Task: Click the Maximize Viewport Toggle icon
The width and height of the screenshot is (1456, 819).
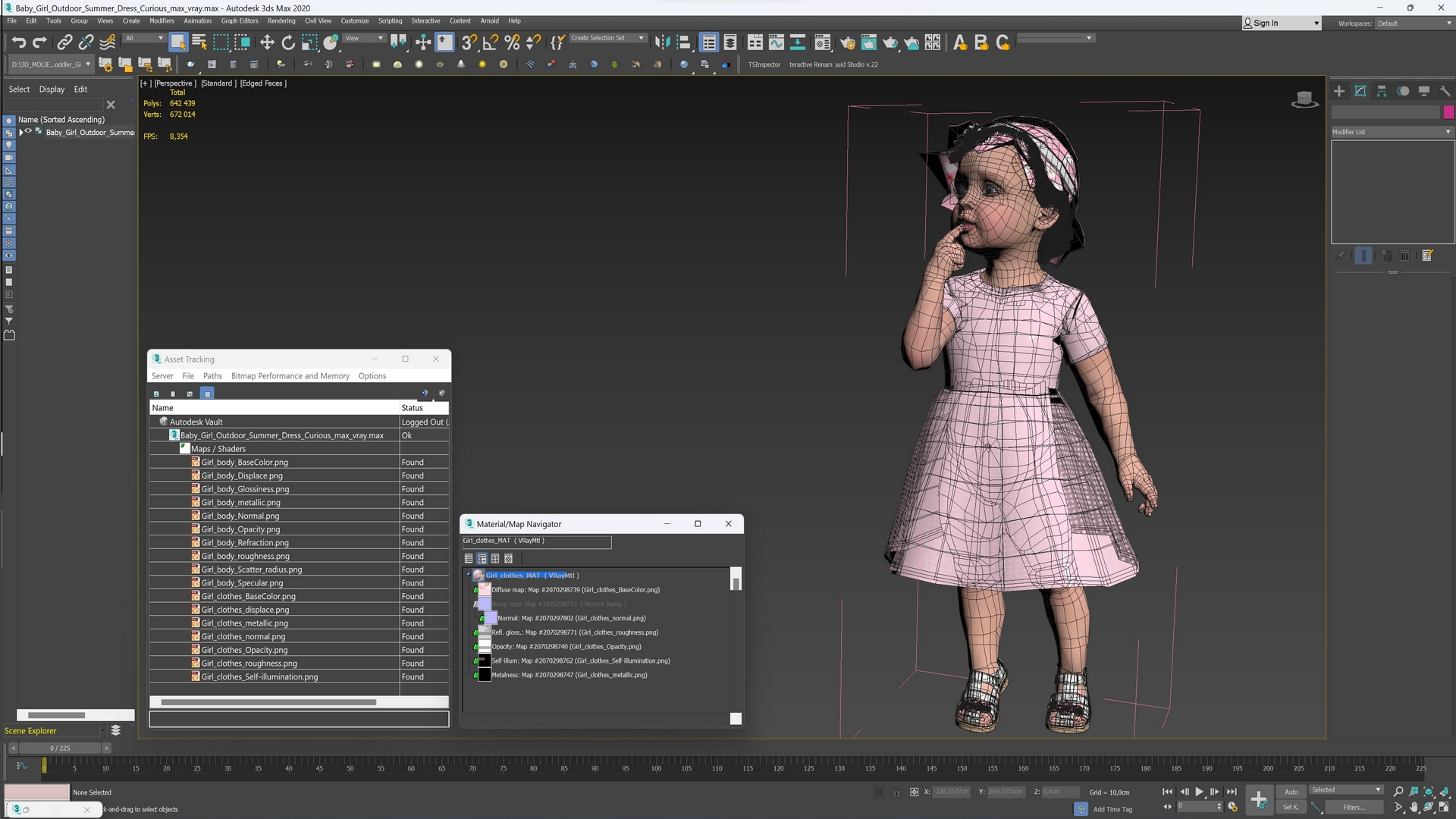Action: point(1444,808)
